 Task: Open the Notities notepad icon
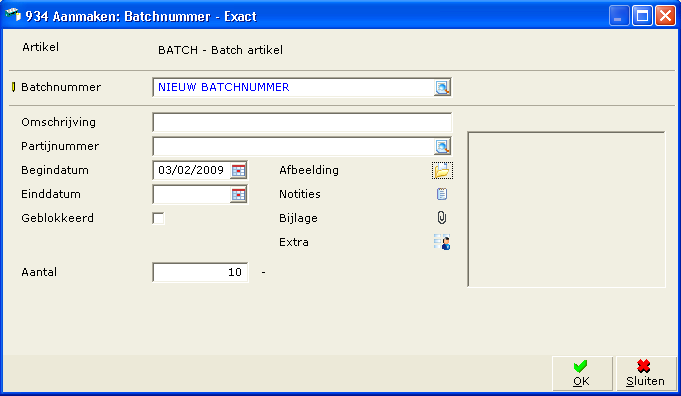point(442,194)
